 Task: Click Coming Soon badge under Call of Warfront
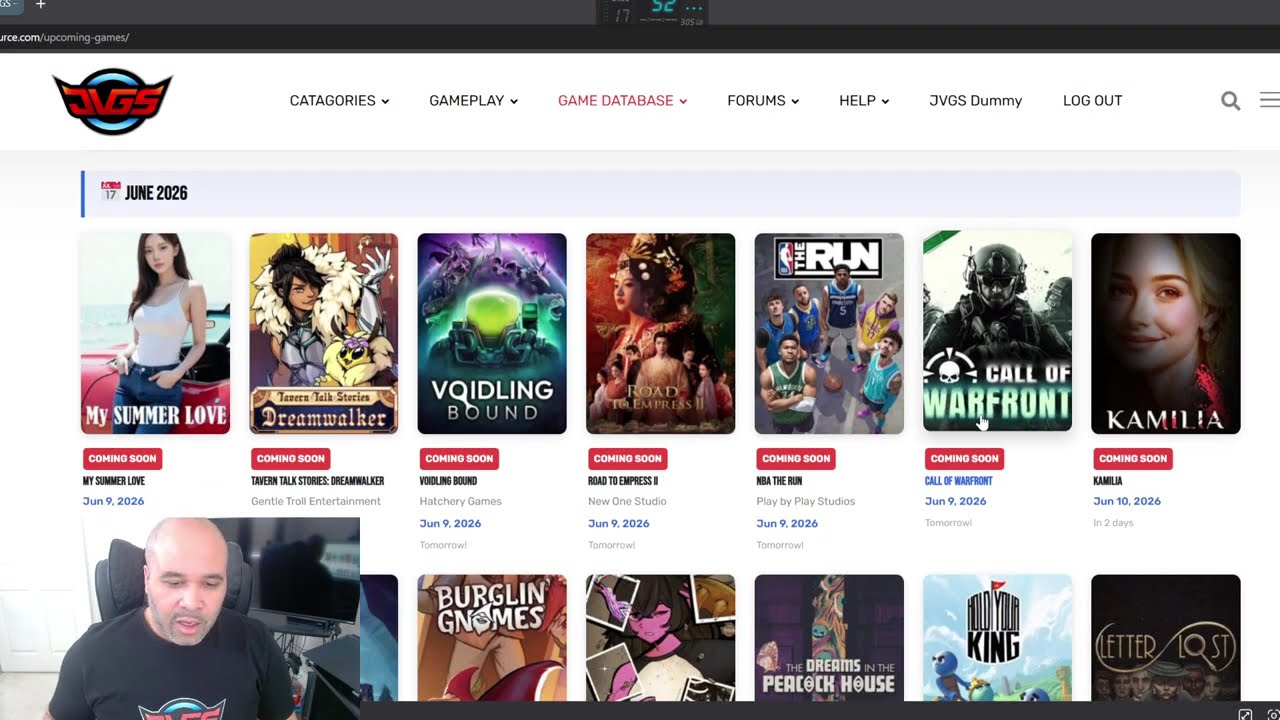pos(964,458)
